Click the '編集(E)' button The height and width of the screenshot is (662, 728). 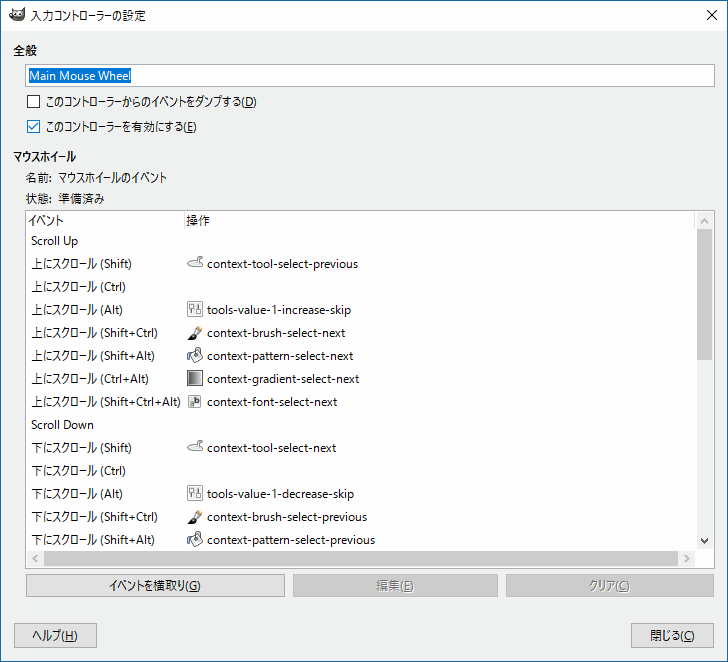[x=395, y=585]
